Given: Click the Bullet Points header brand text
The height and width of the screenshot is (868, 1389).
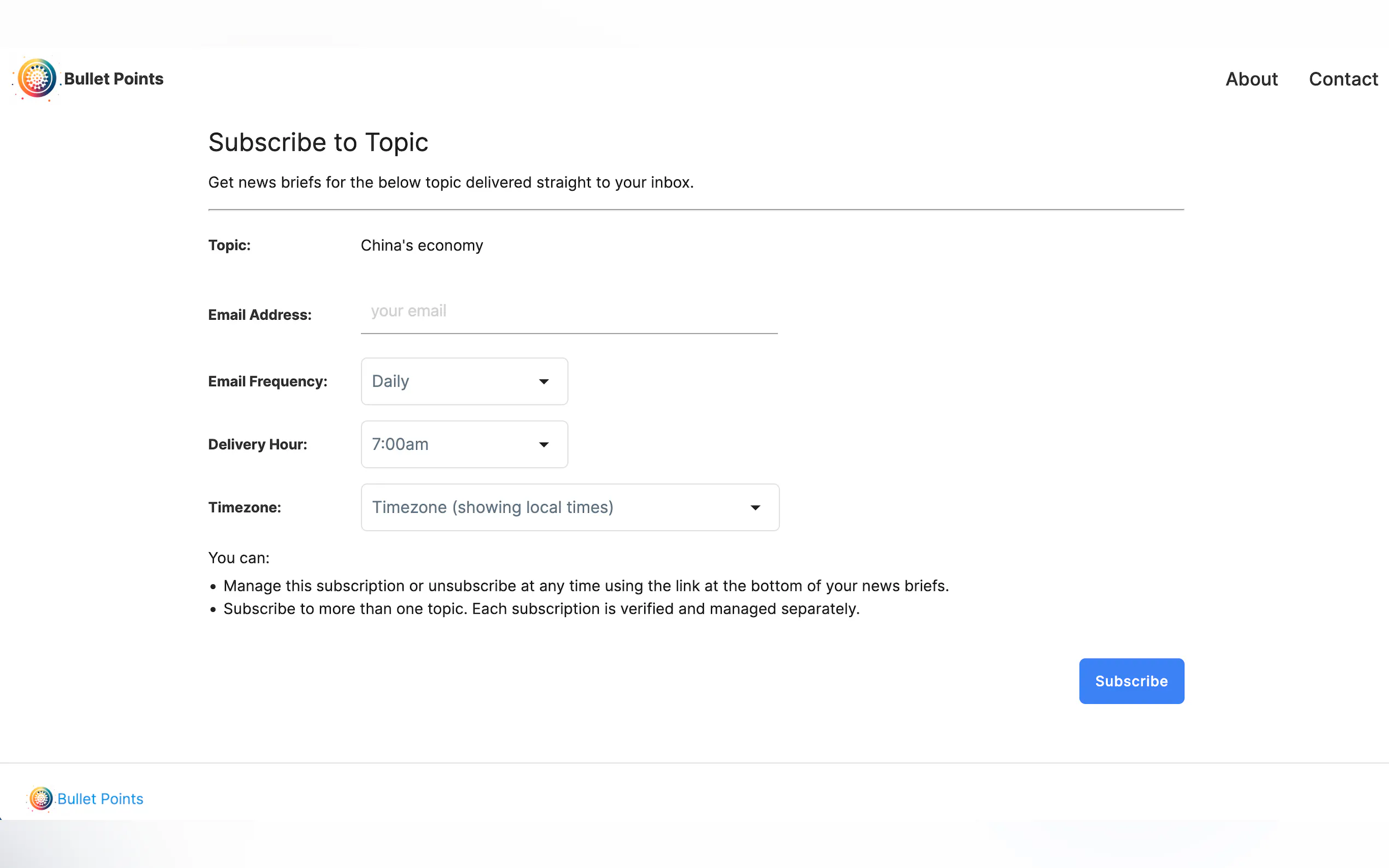Looking at the screenshot, I should pos(114,79).
